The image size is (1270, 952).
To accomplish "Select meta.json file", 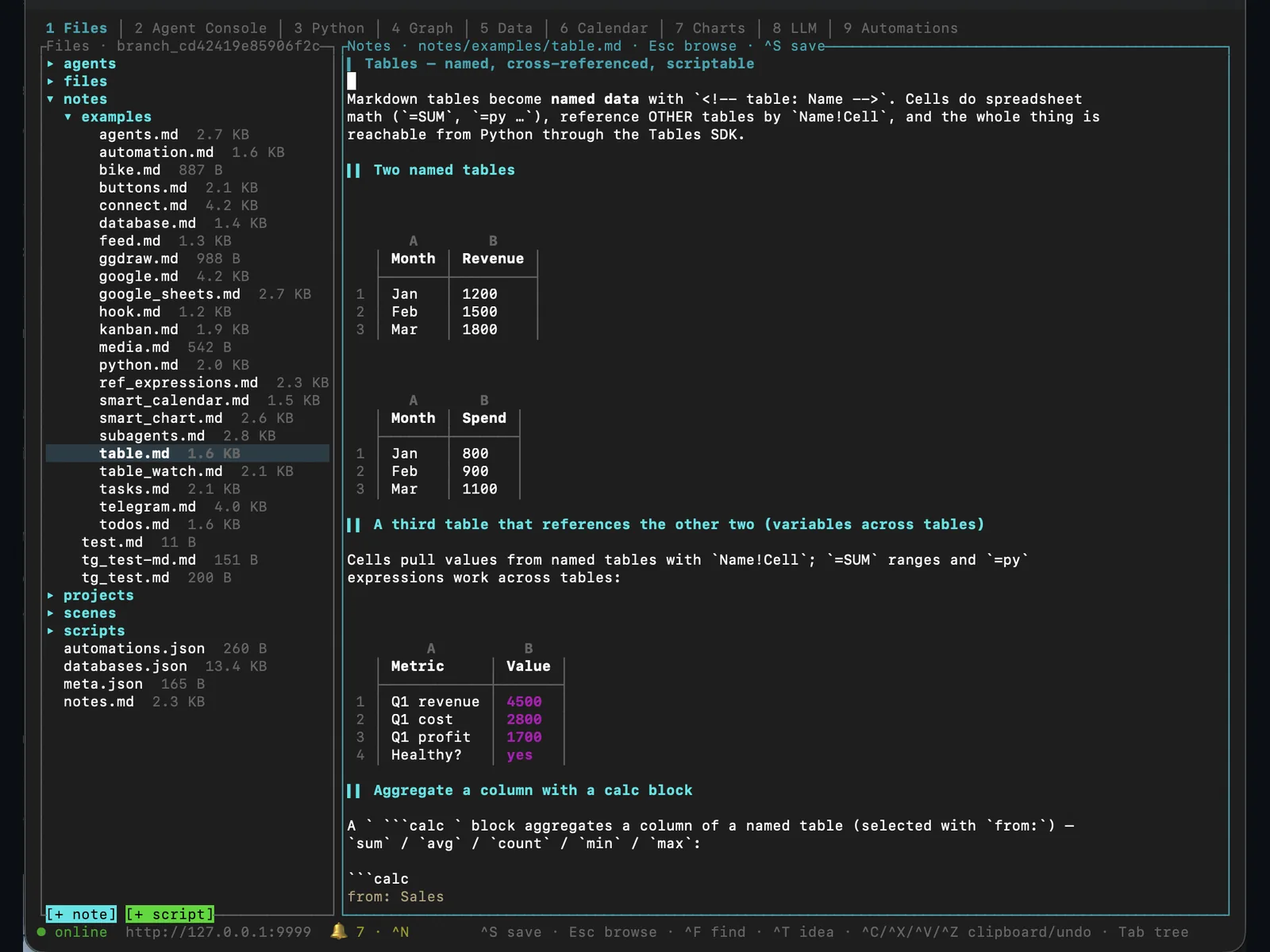I will (103, 684).
